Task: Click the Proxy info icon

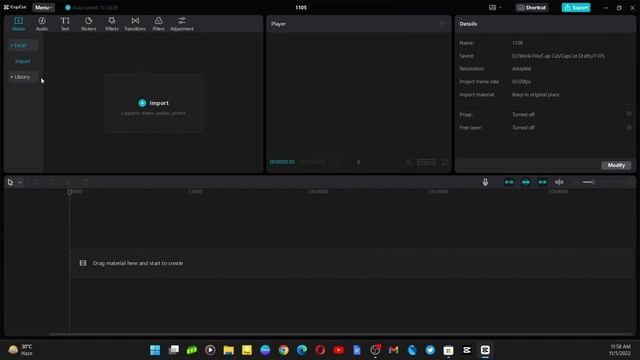Action: (629, 114)
